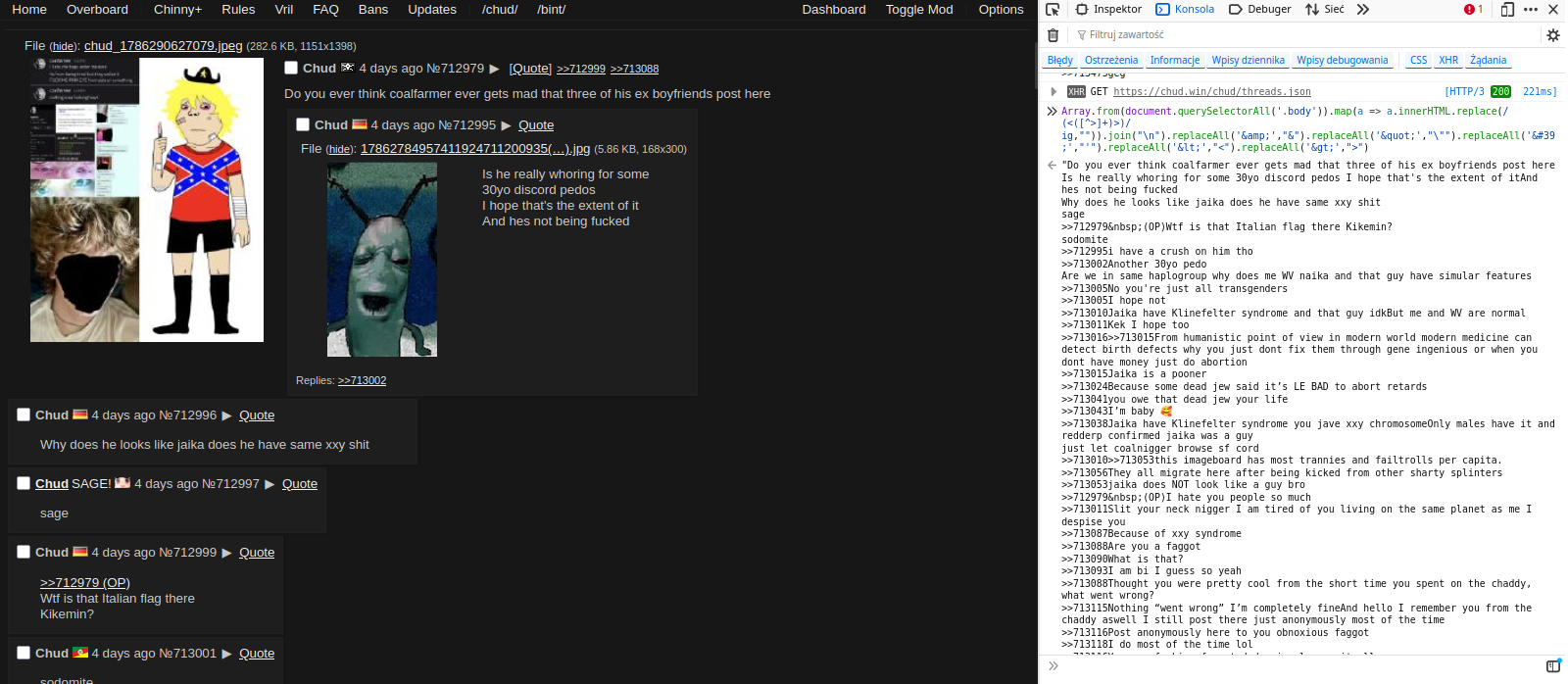Open console settings gear

click(x=1552, y=34)
